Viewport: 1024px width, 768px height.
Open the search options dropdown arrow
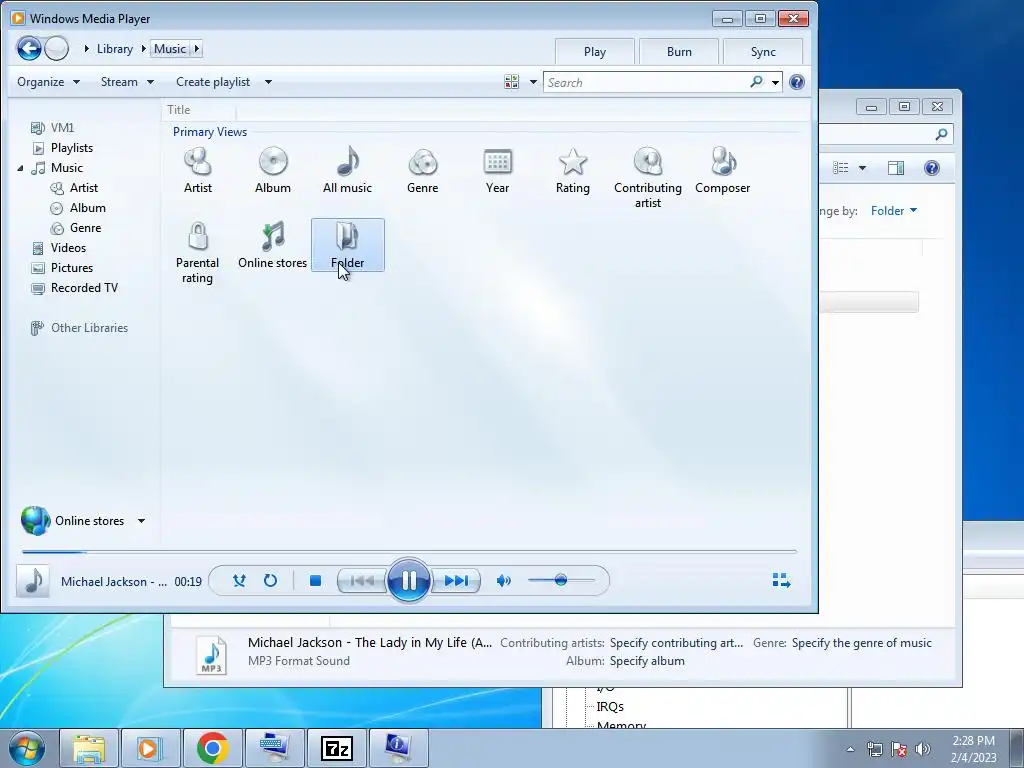pyautogui.click(x=775, y=83)
